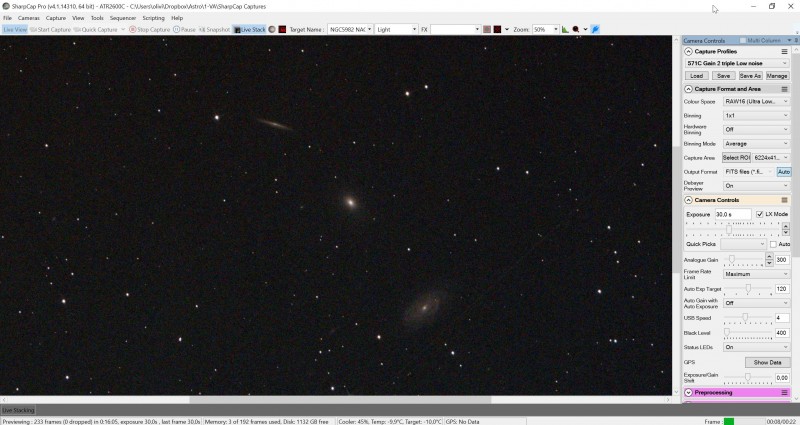800x425 pixels.
Task: Click the Auto Exp Target slider handle
Action: [x=748, y=289]
